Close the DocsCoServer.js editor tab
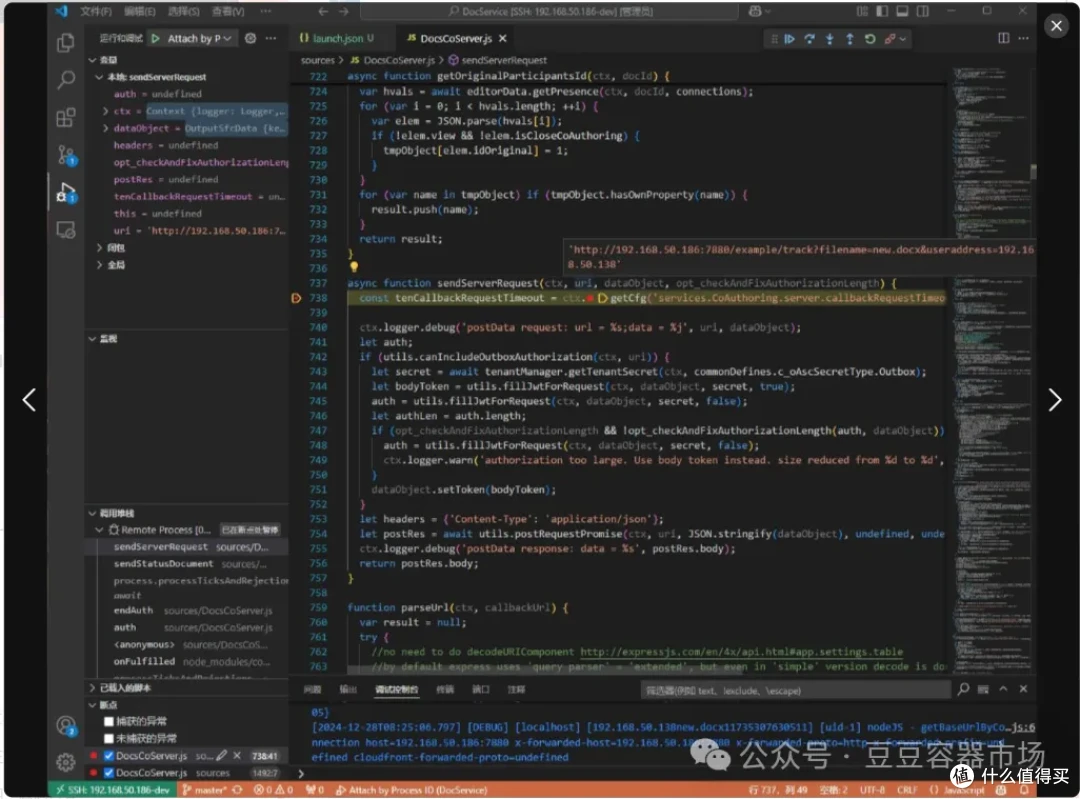 point(503,39)
